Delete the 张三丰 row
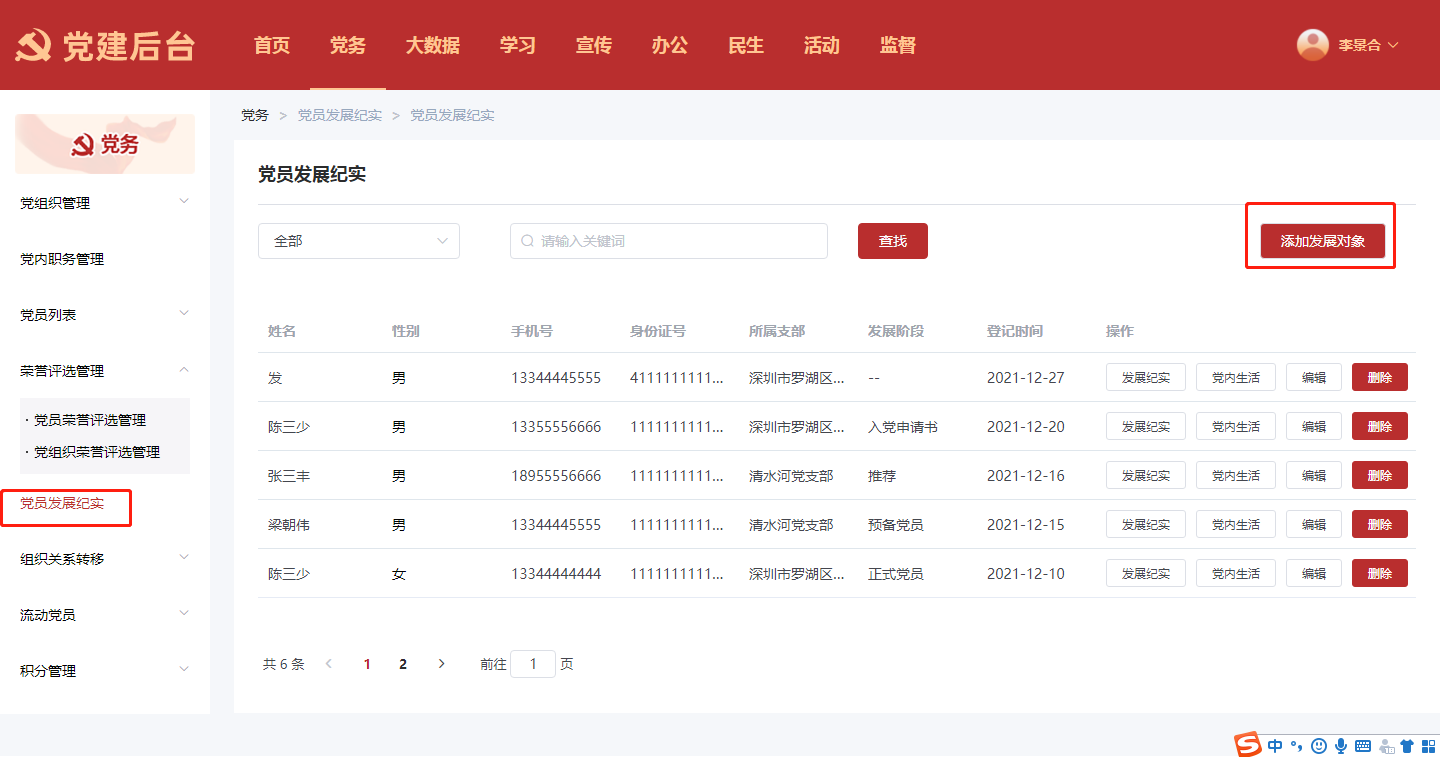This screenshot has height=757, width=1440. point(1379,476)
